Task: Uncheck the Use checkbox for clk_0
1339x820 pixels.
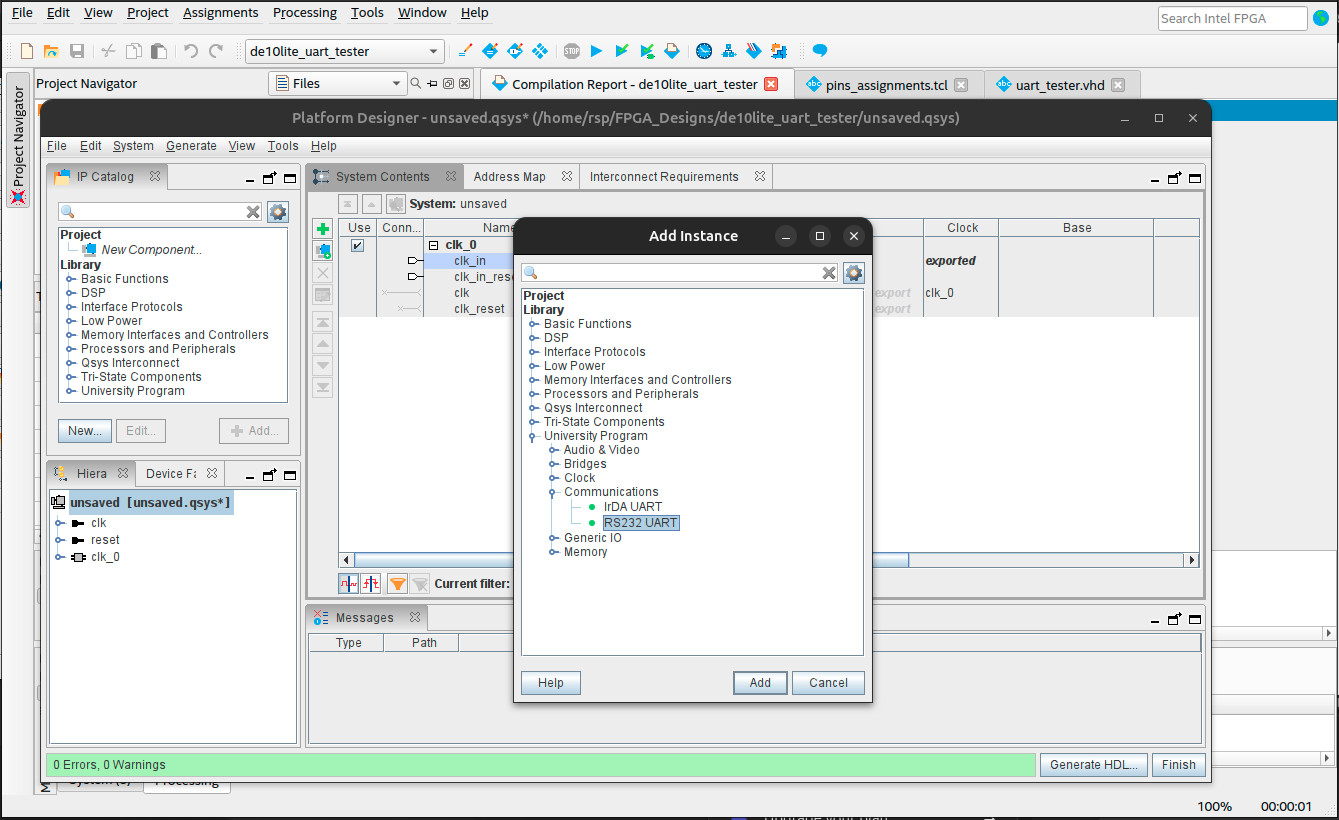Action: pos(357,246)
